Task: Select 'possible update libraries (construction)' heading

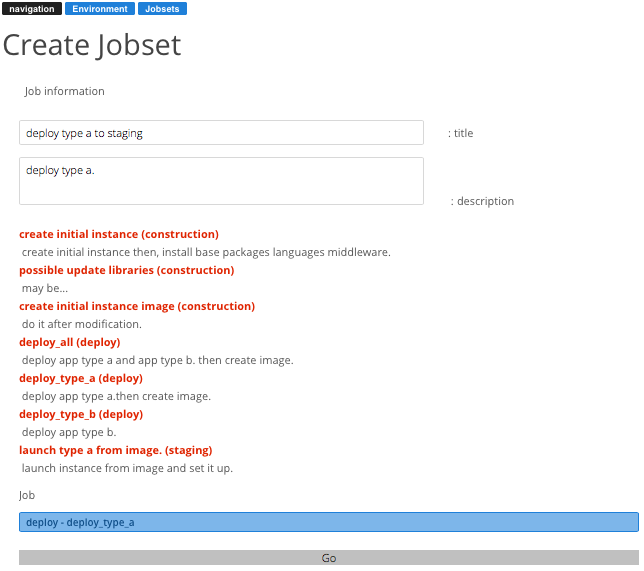Action: pyautogui.click(x=126, y=270)
